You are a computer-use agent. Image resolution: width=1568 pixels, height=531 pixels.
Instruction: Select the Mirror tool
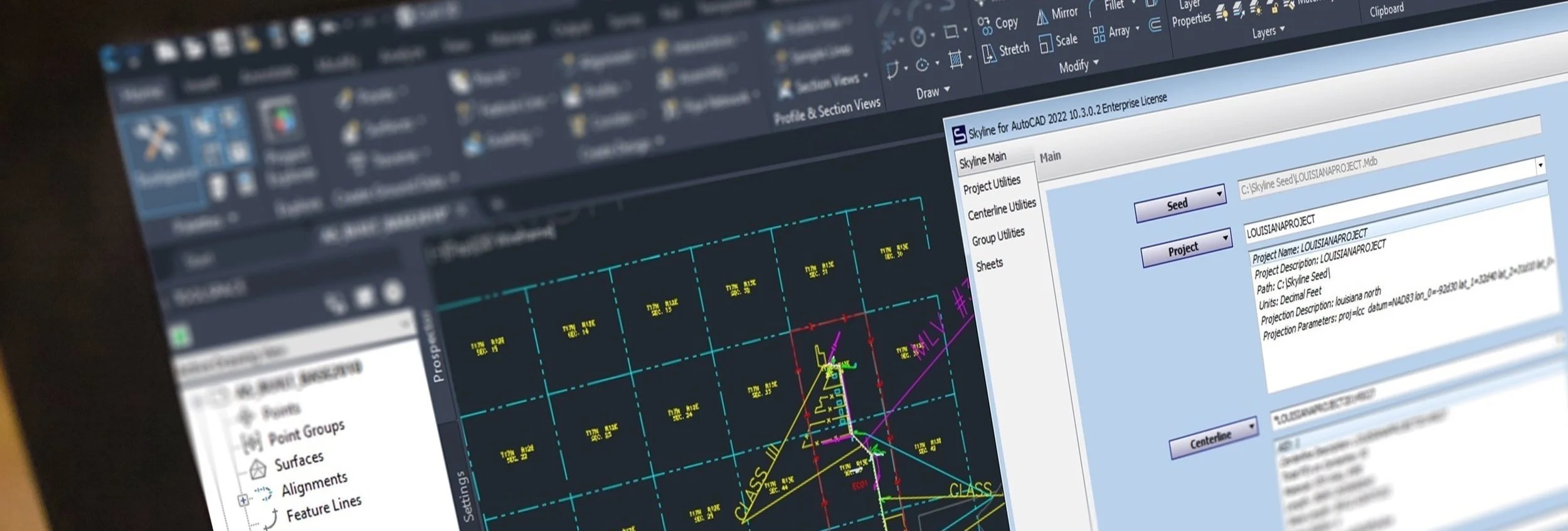(1057, 15)
